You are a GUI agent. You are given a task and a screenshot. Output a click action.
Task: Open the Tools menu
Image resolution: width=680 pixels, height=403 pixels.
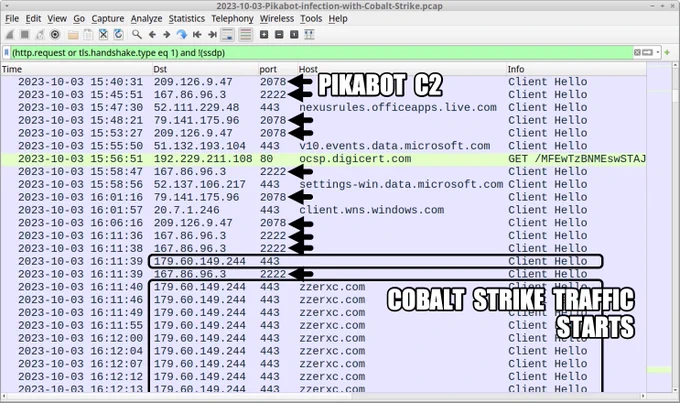311,19
